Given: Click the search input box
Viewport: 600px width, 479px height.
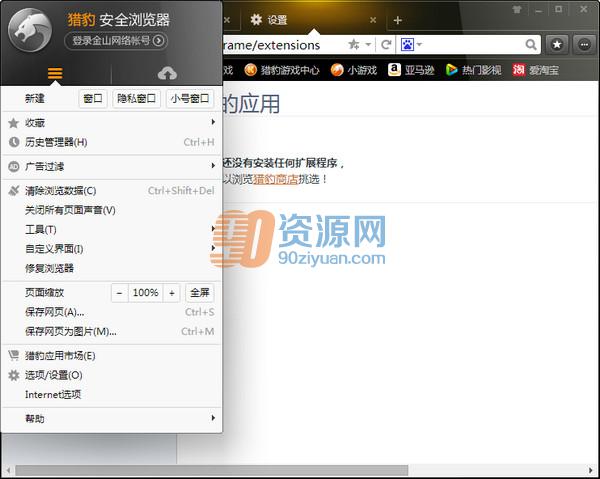Looking at the screenshot, I should click(474, 45).
